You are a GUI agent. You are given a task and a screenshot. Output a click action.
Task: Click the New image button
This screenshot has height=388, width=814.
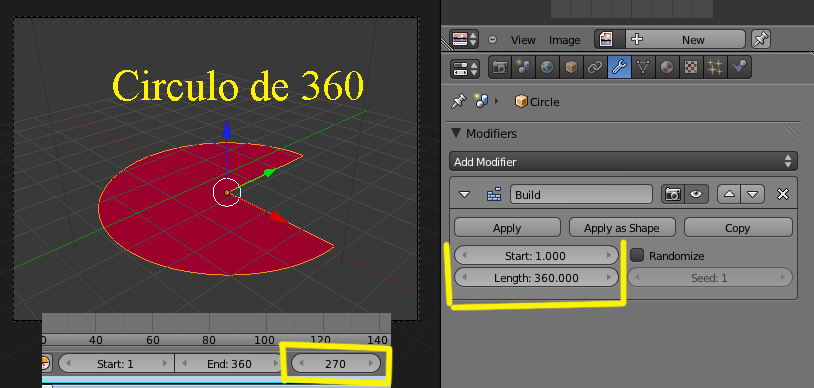686,39
